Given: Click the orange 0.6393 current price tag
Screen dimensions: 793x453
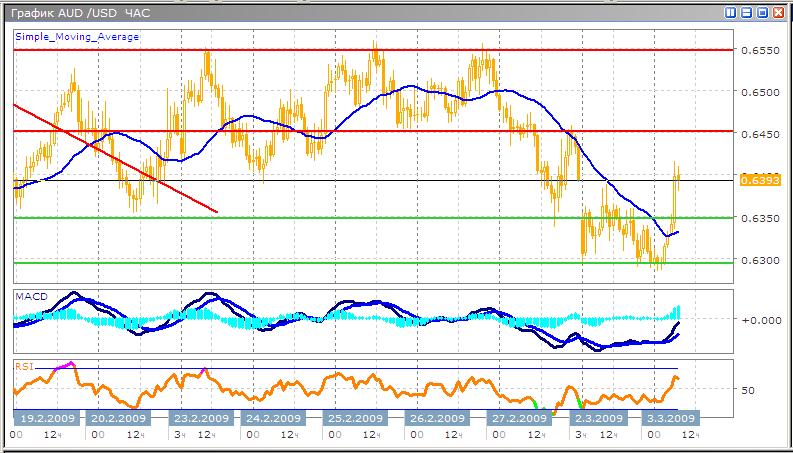Looking at the screenshot, I should [753, 180].
